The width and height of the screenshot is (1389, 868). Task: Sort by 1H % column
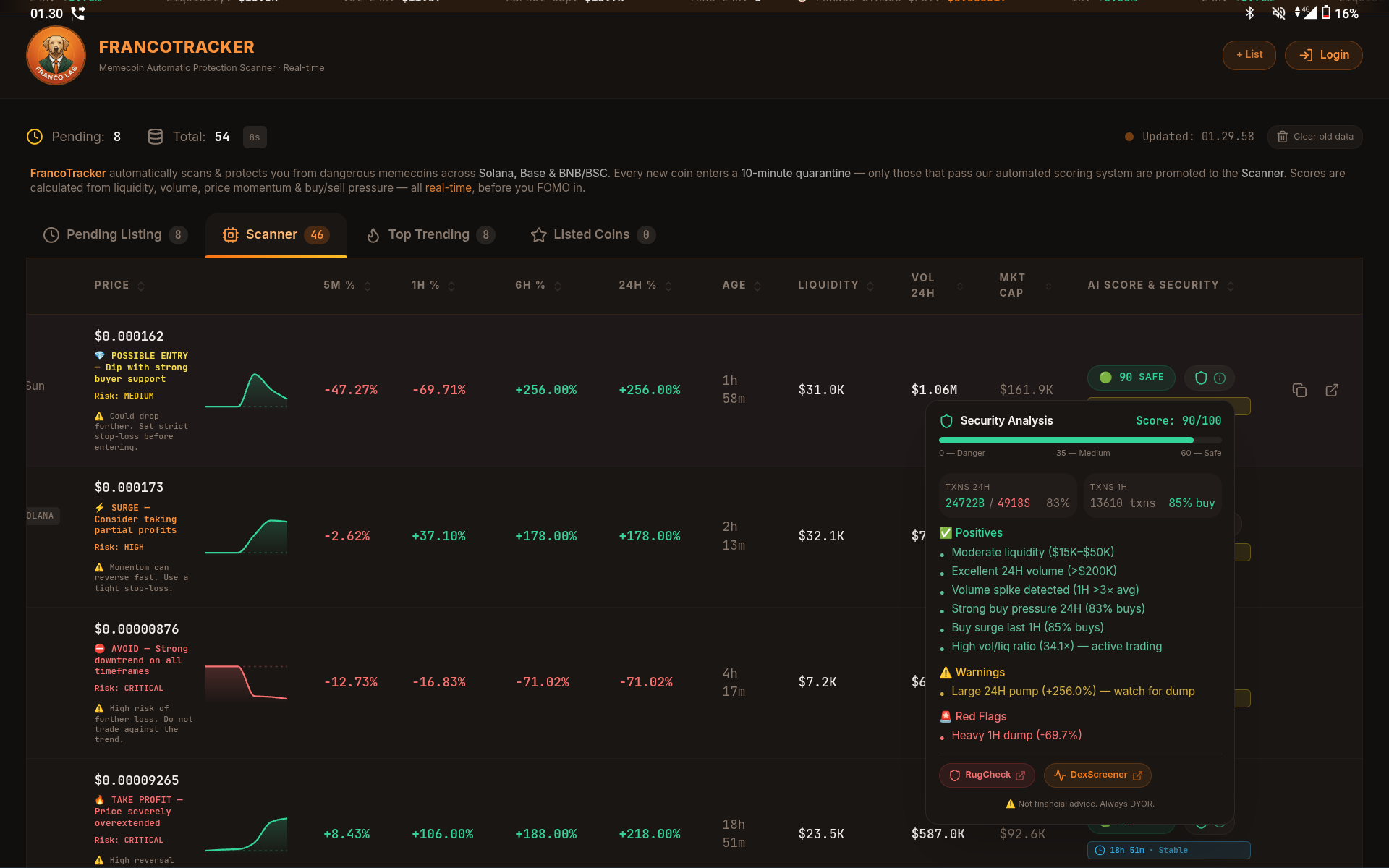click(433, 285)
